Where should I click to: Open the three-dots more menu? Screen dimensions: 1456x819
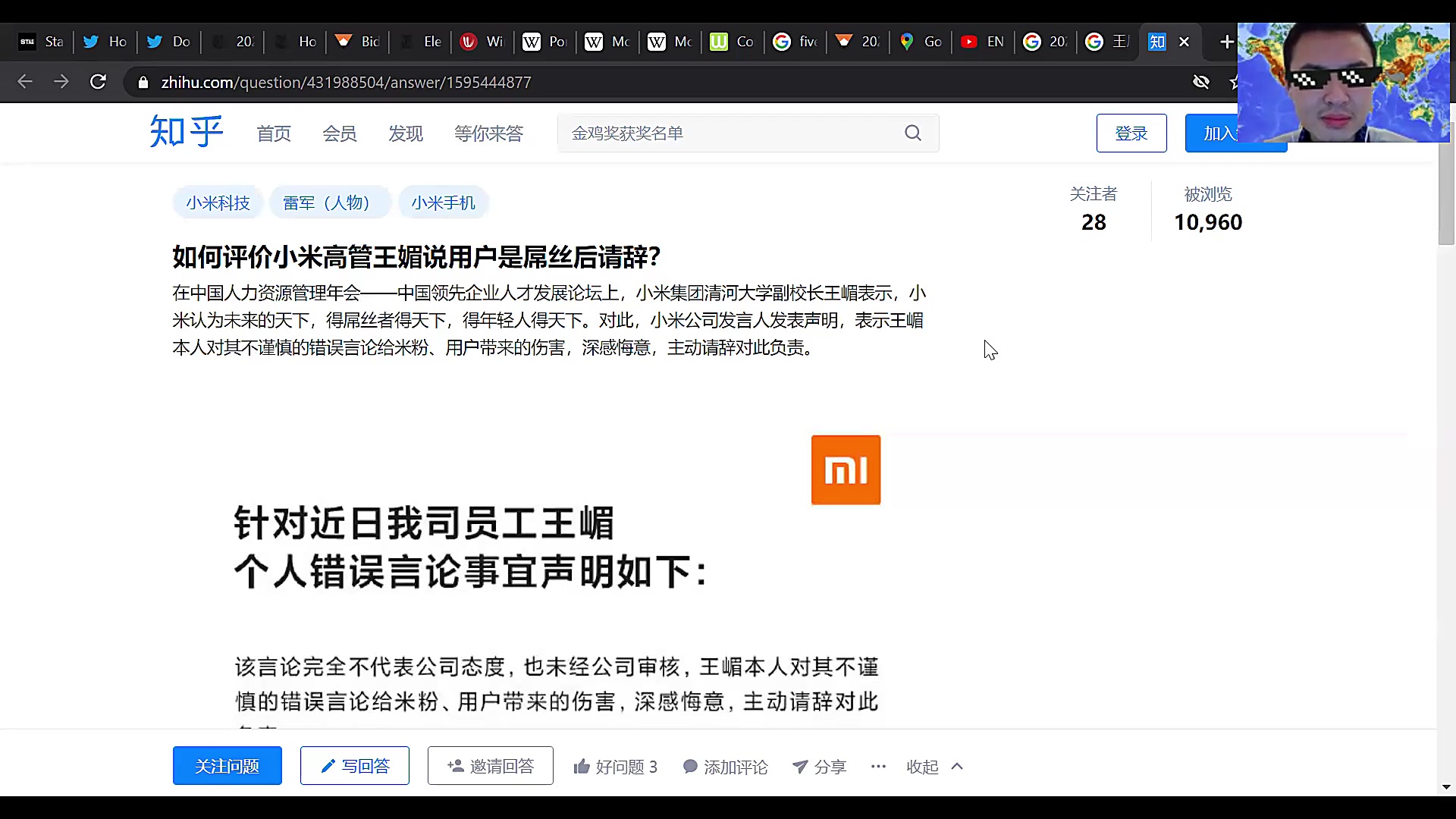(x=878, y=767)
